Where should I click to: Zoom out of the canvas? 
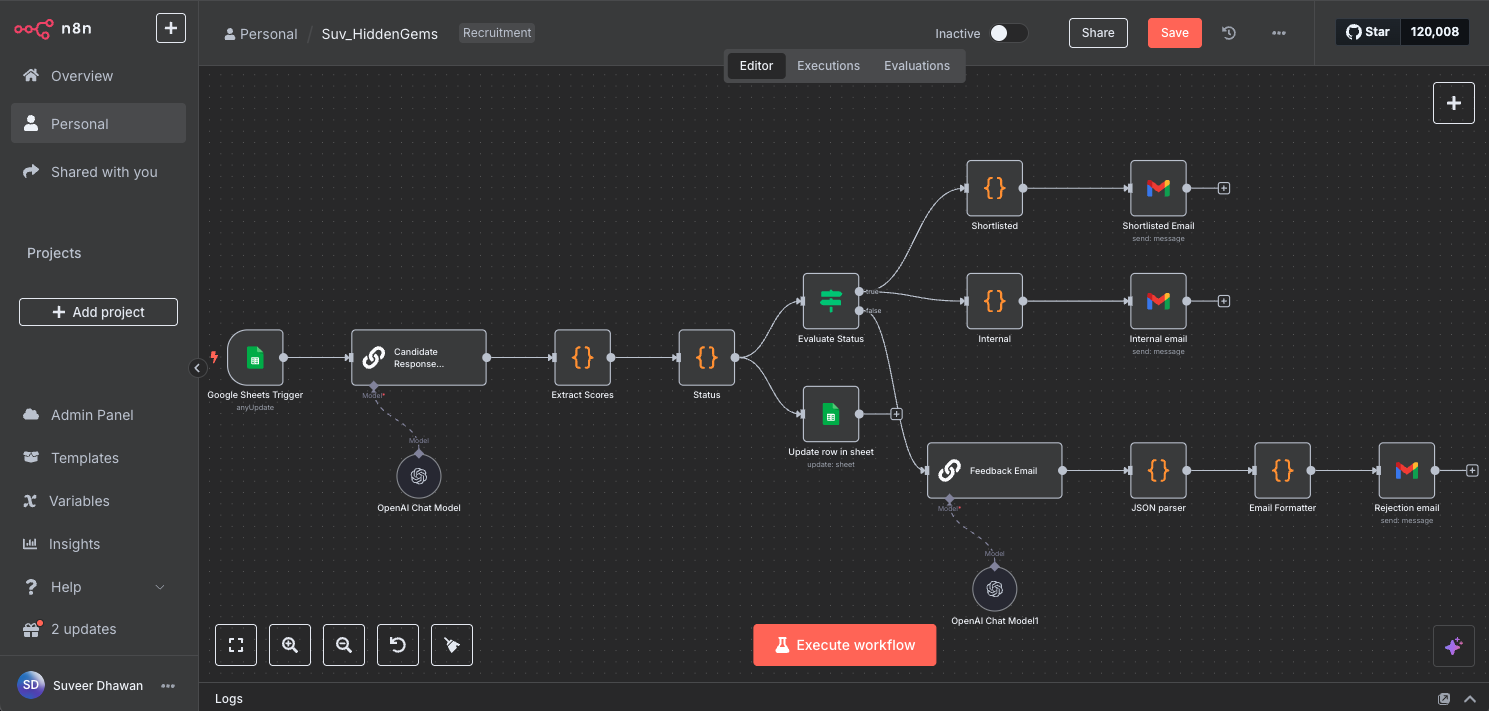click(x=344, y=645)
